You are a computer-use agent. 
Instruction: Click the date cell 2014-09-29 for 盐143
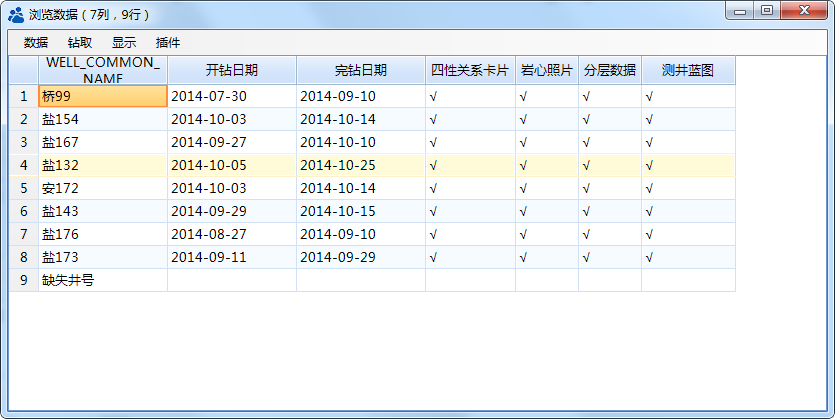[232, 211]
